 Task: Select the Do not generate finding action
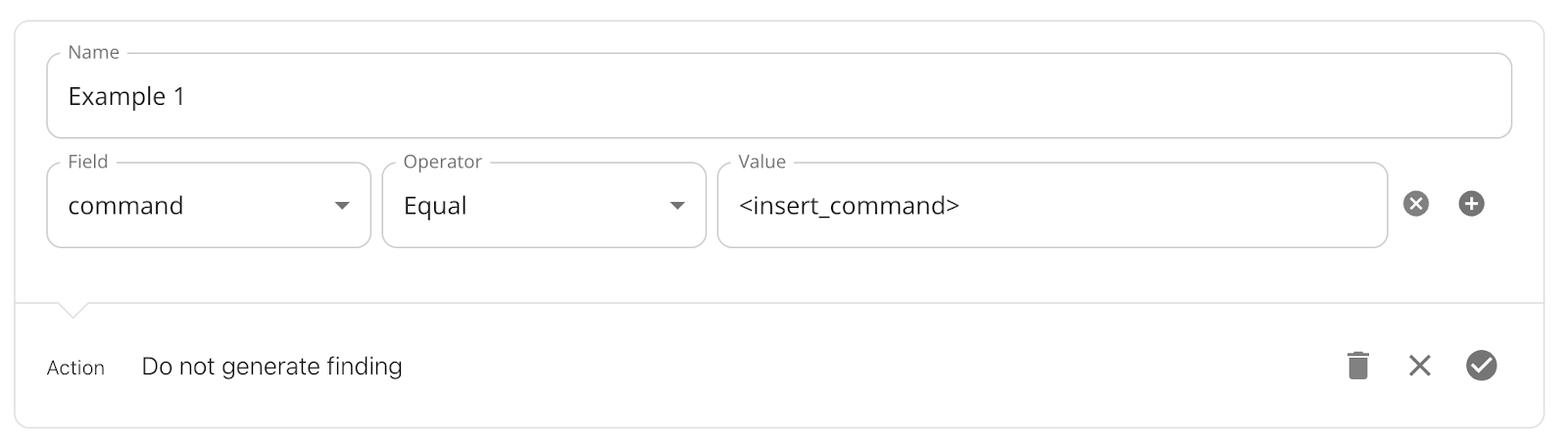pyautogui.click(x=271, y=367)
